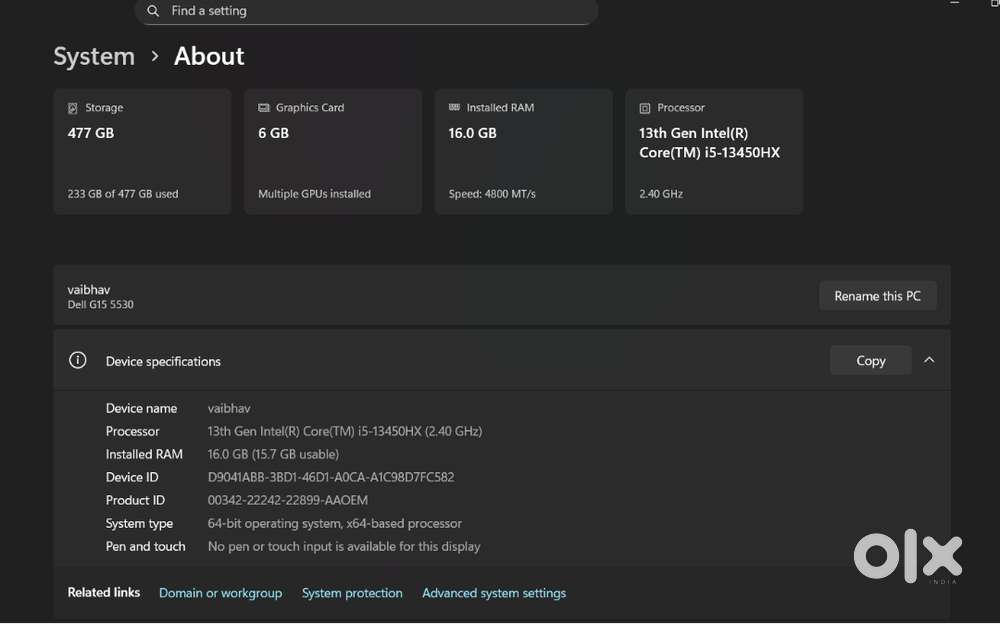
Task: Click the search magnifier icon
Action: pyautogui.click(x=153, y=11)
